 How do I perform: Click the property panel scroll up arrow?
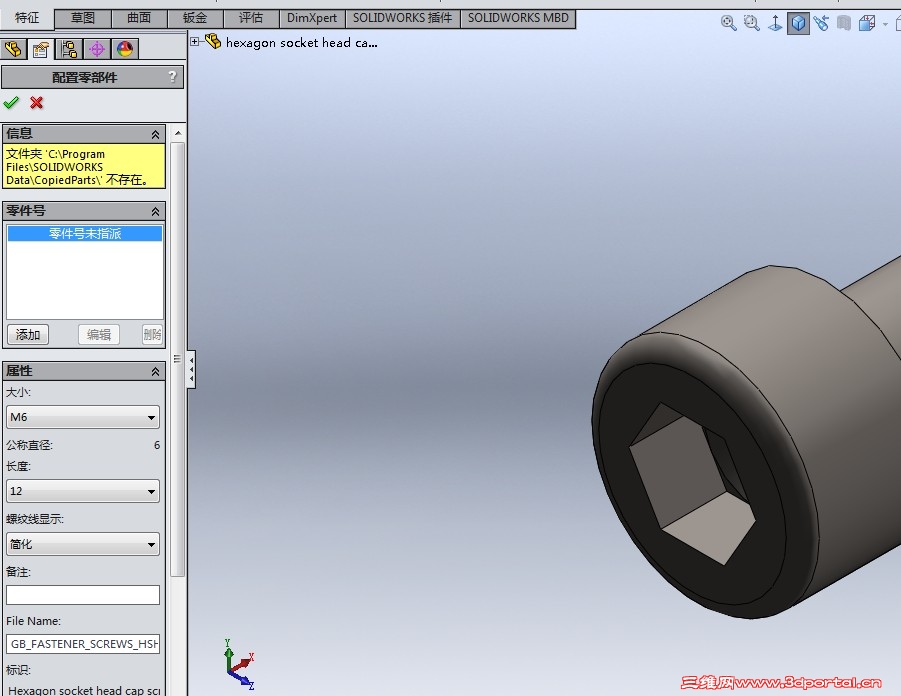click(178, 133)
